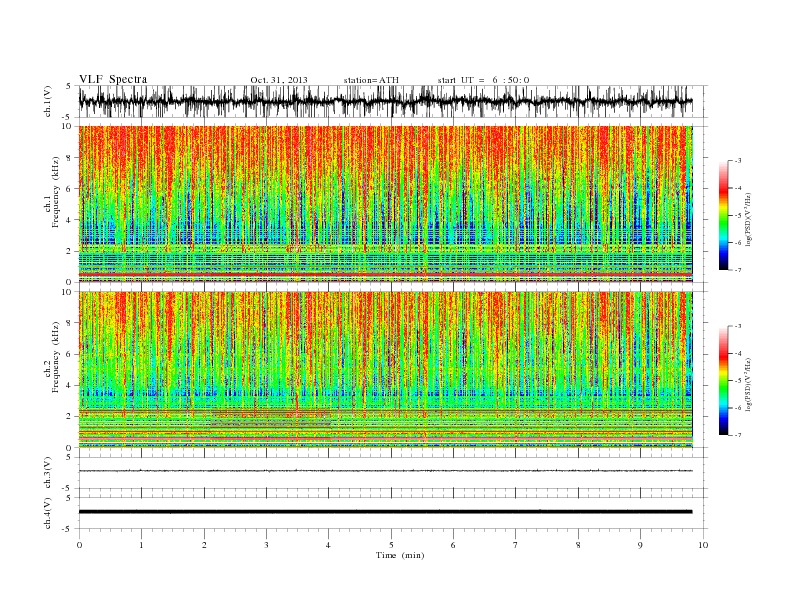This screenshot has width=792, height=612.
Task: Click the ch.1 spectrogram color scale bar
Action: [723, 215]
